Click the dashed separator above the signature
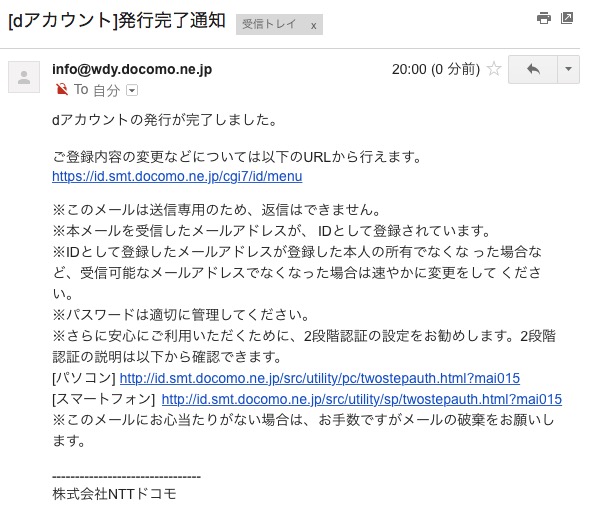 (126, 477)
